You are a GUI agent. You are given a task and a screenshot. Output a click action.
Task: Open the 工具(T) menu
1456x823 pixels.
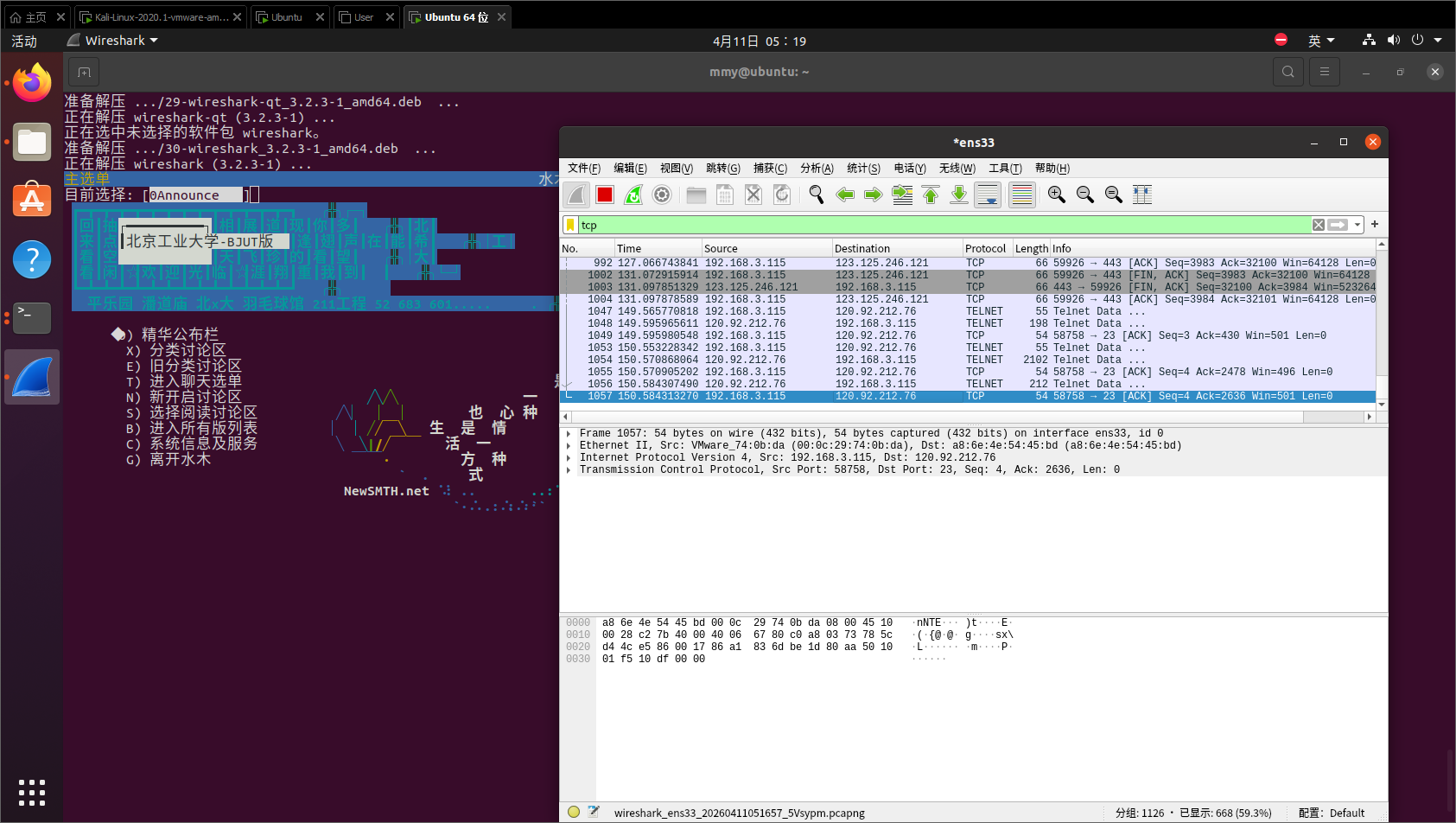coord(1005,169)
